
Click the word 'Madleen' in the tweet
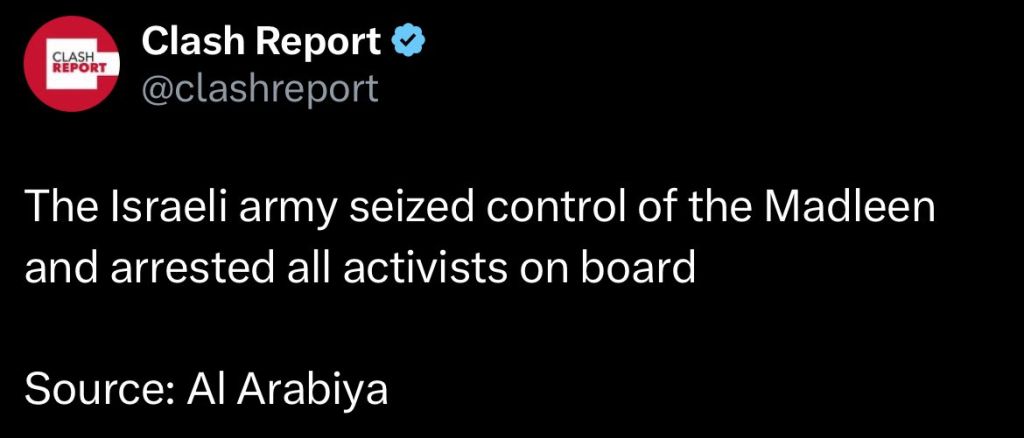tap(850, 208)
